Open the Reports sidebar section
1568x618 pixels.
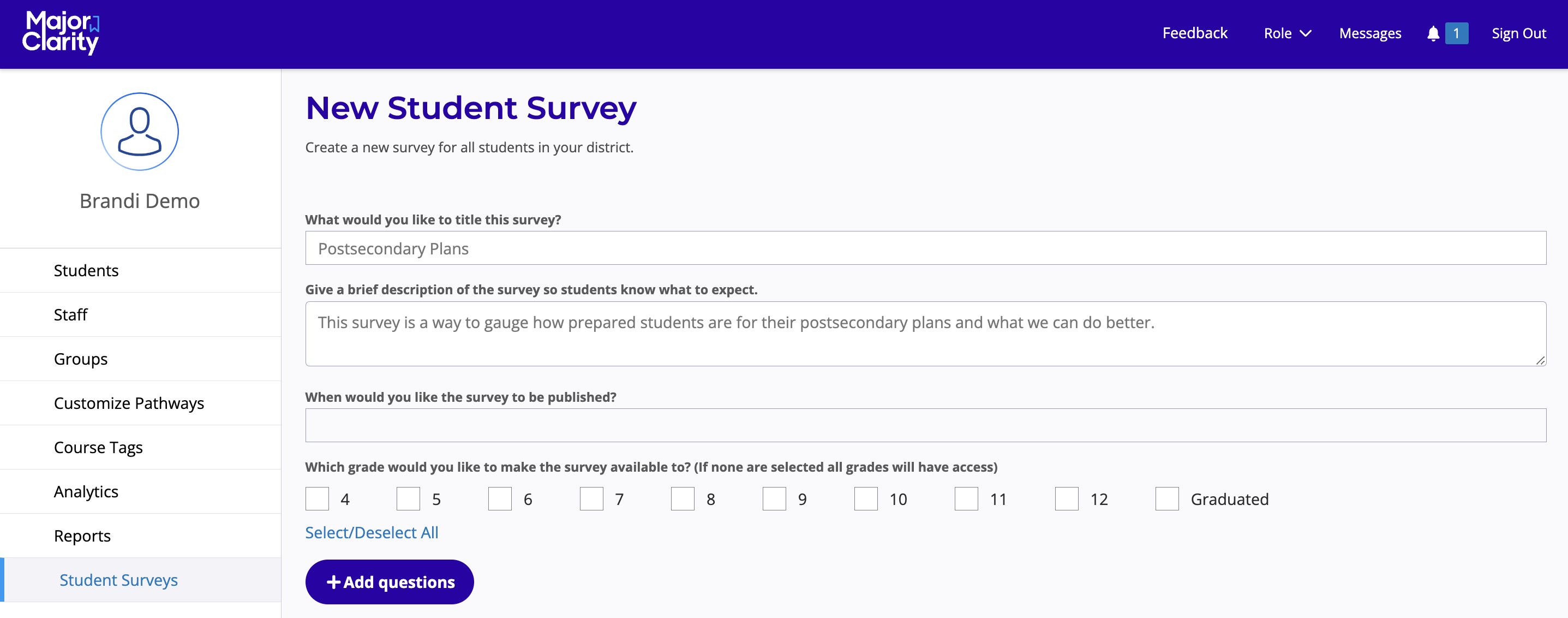[82, 536]
